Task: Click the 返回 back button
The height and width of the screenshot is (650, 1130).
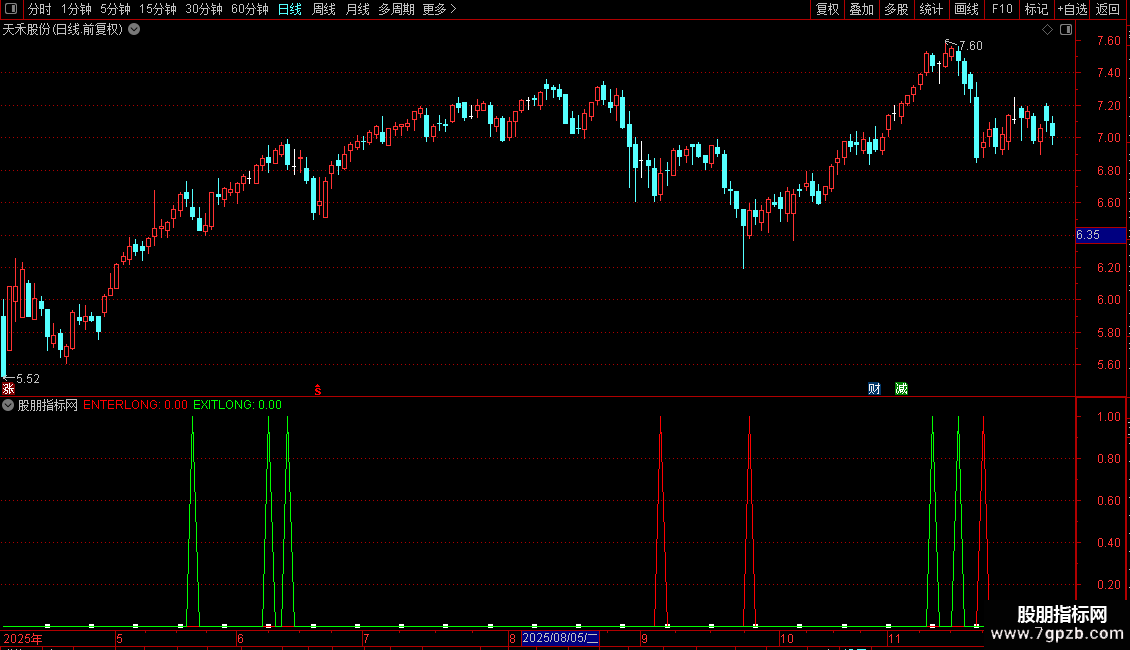Action: [x=1108, y=9]
